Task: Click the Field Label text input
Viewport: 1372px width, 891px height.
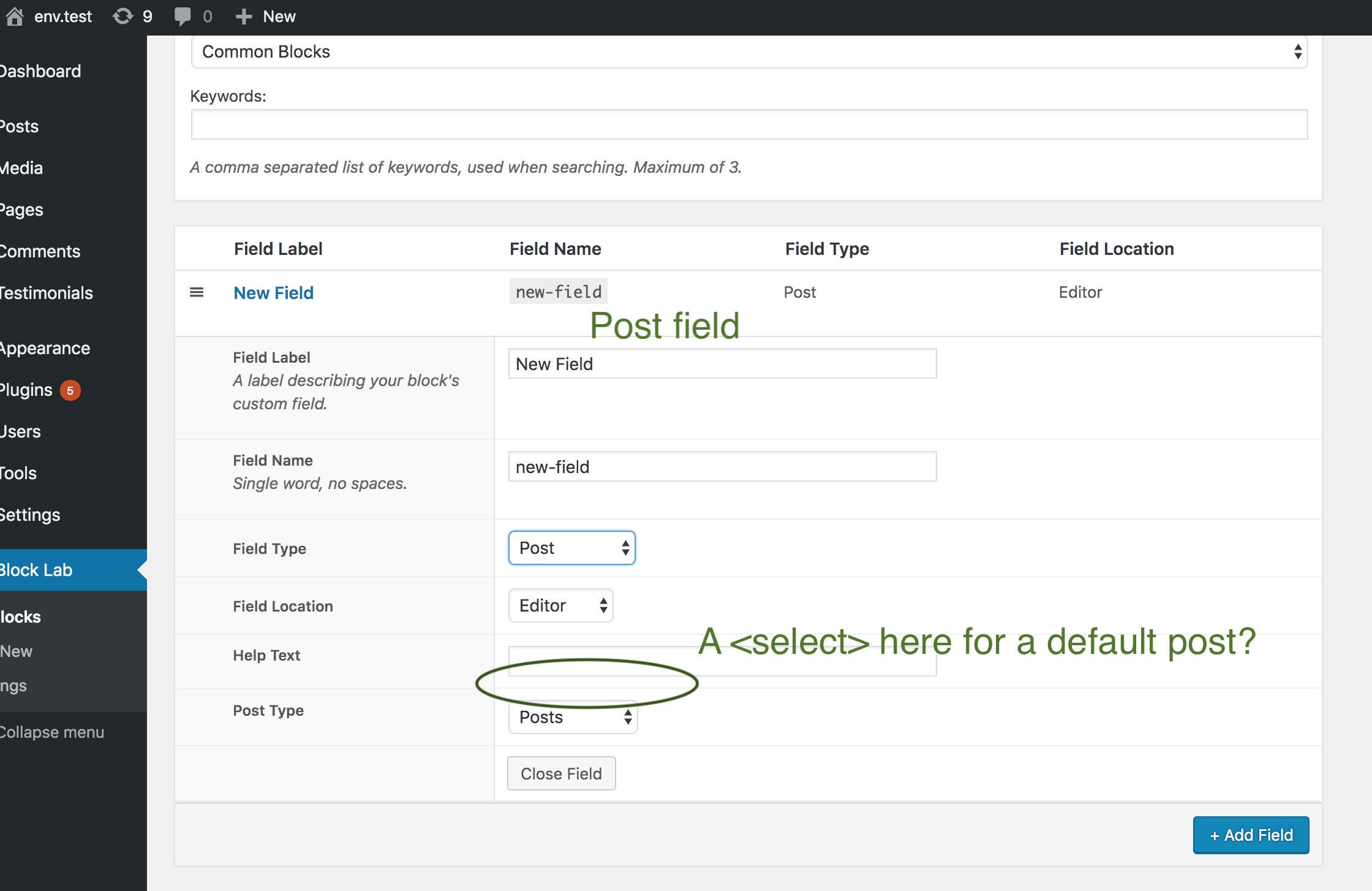Action: [x=722, y=364]
